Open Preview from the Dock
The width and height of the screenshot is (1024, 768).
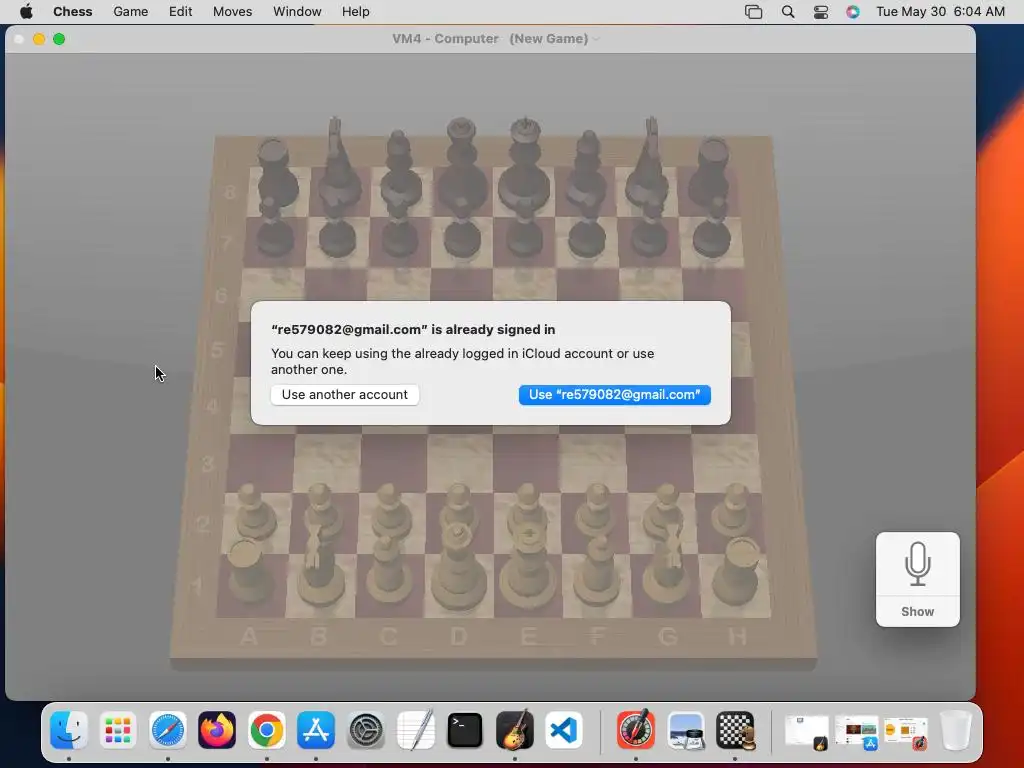686,729
